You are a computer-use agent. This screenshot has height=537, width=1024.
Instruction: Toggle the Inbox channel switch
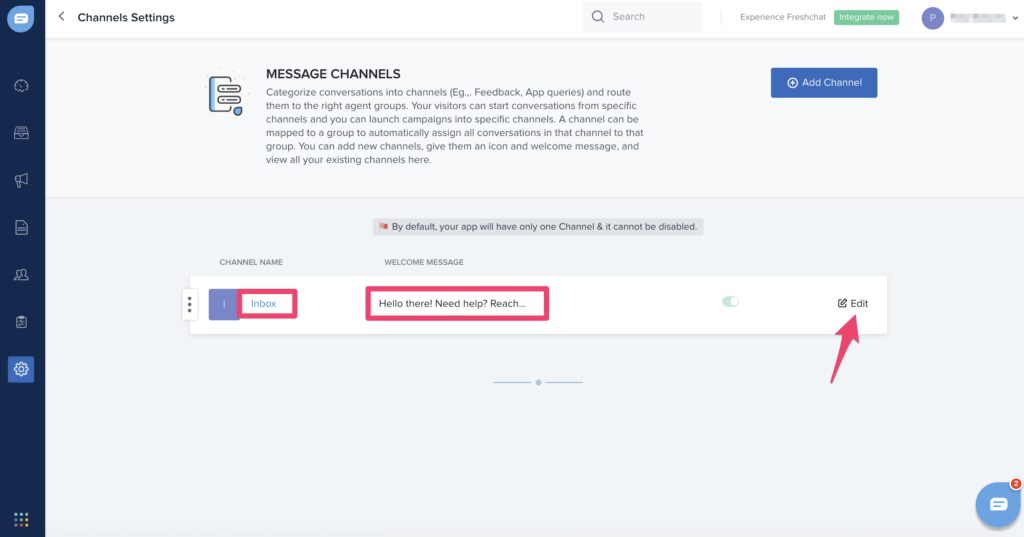[x=730, y=301]
